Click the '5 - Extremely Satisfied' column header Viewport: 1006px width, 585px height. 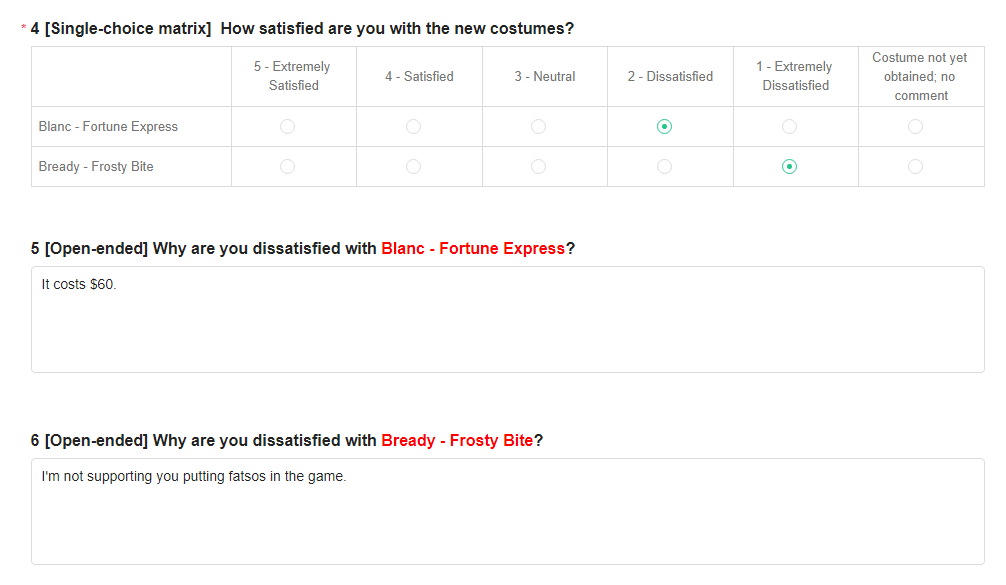pos(293,76)
